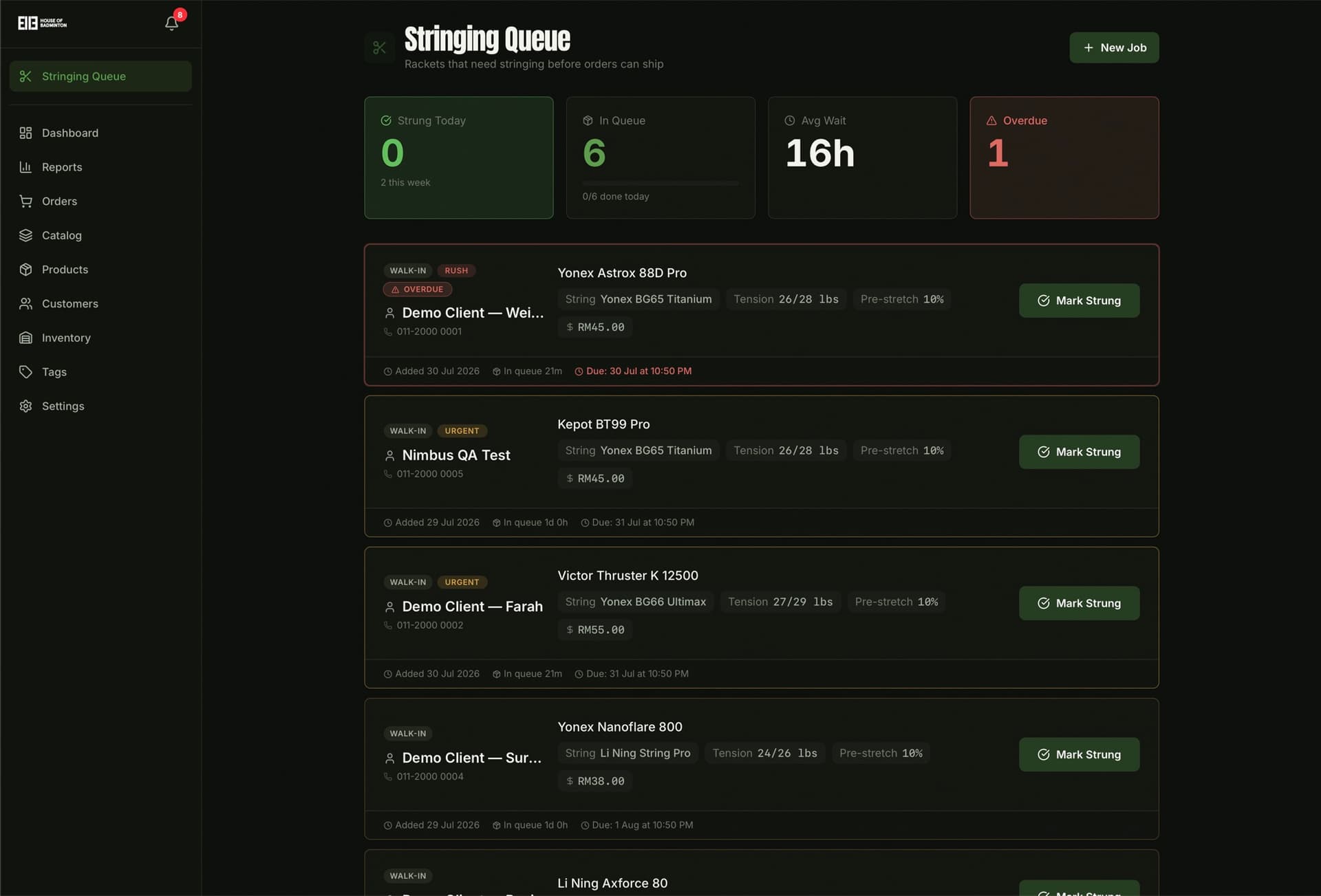Click the Orders cart icon
The image size is (1321, 896).
point(25,201)
